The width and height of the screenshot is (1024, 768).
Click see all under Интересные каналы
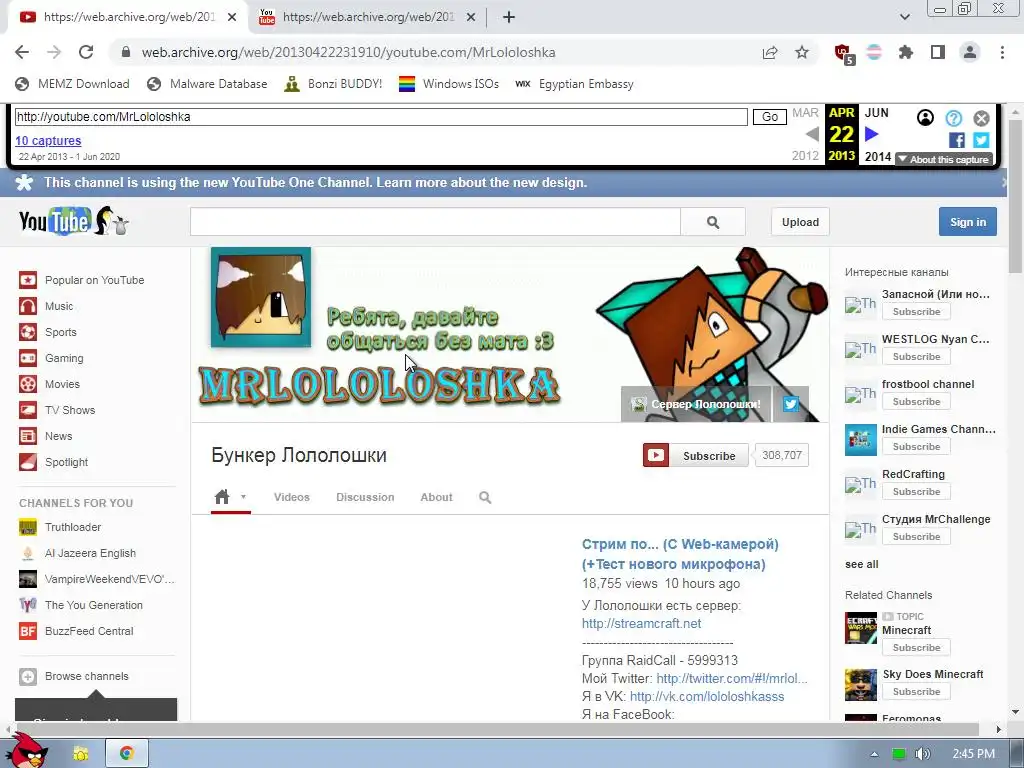[861, 564]
